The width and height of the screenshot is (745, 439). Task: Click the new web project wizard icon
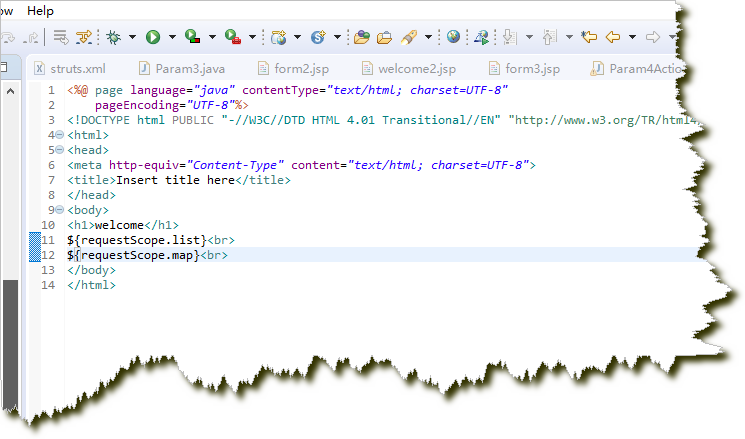pos(278,37)
